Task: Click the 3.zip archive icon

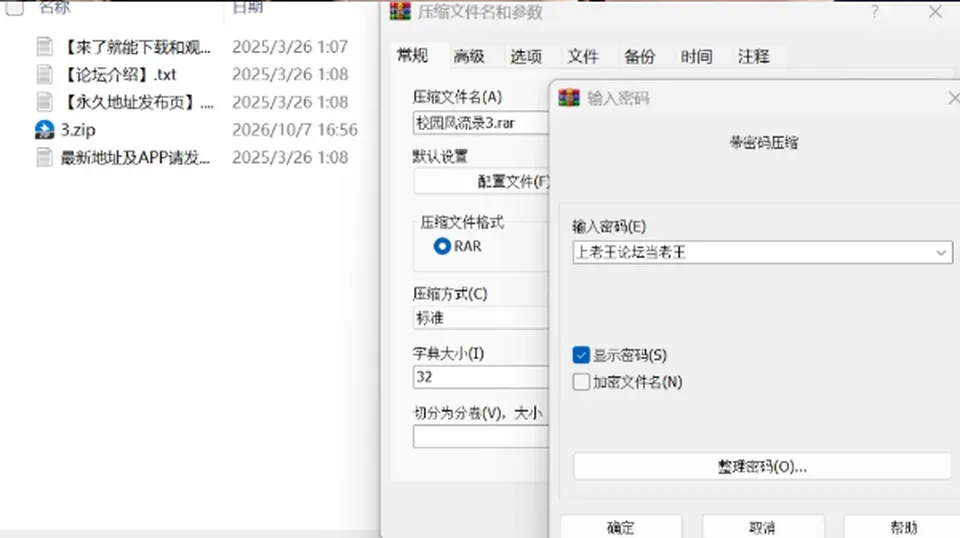Action: point(44,130)
